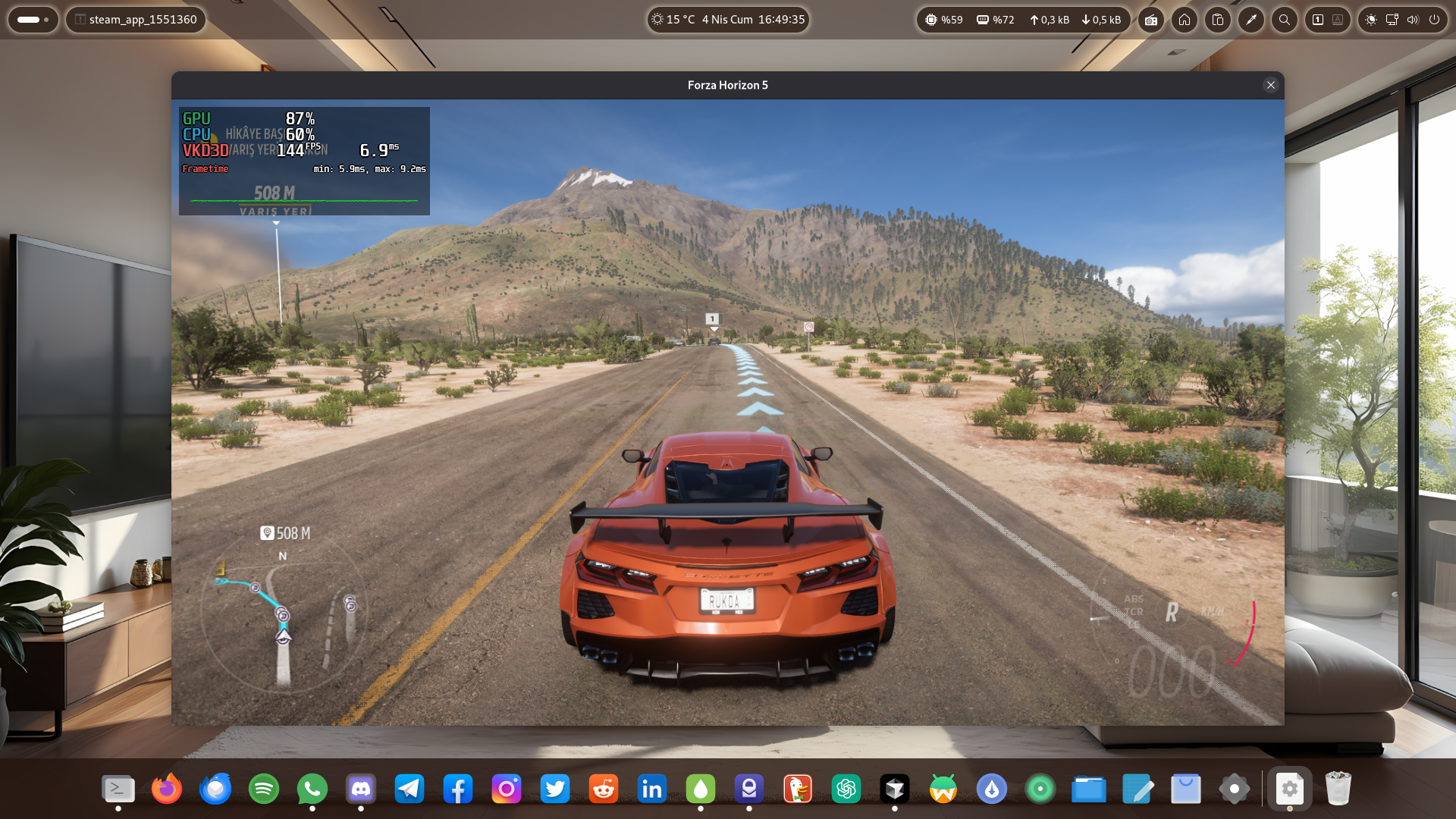Click the 144 FPS counter in overlay
This screenshot has width=1456, height=819.
(298, 149)
